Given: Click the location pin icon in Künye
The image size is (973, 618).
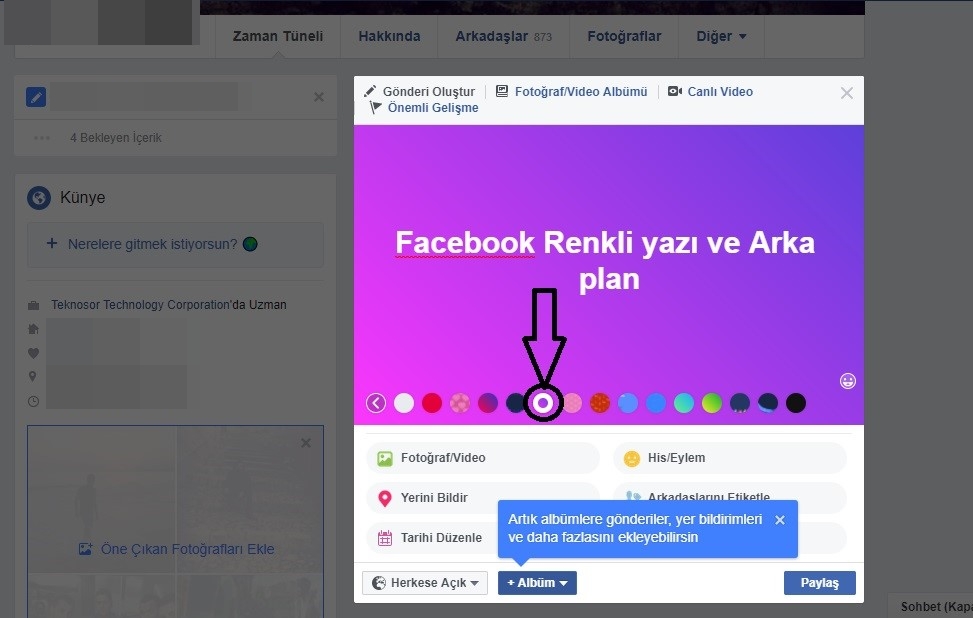Looking at the screenshot, I should click(33, 376).
